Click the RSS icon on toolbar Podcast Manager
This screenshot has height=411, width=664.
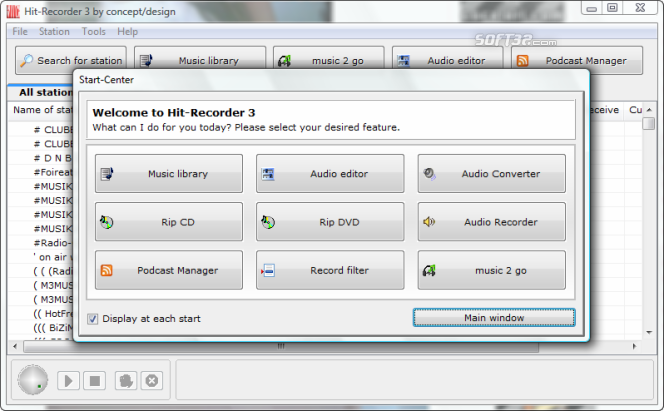click(523, 61)
